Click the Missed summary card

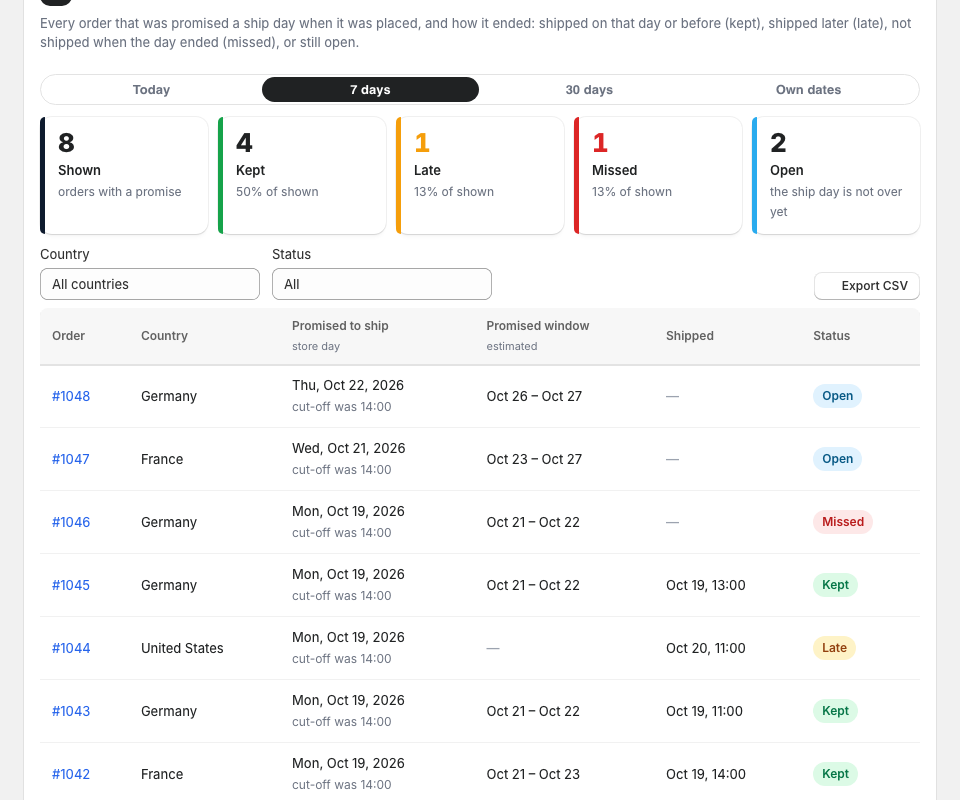click(x=658, y=176)
